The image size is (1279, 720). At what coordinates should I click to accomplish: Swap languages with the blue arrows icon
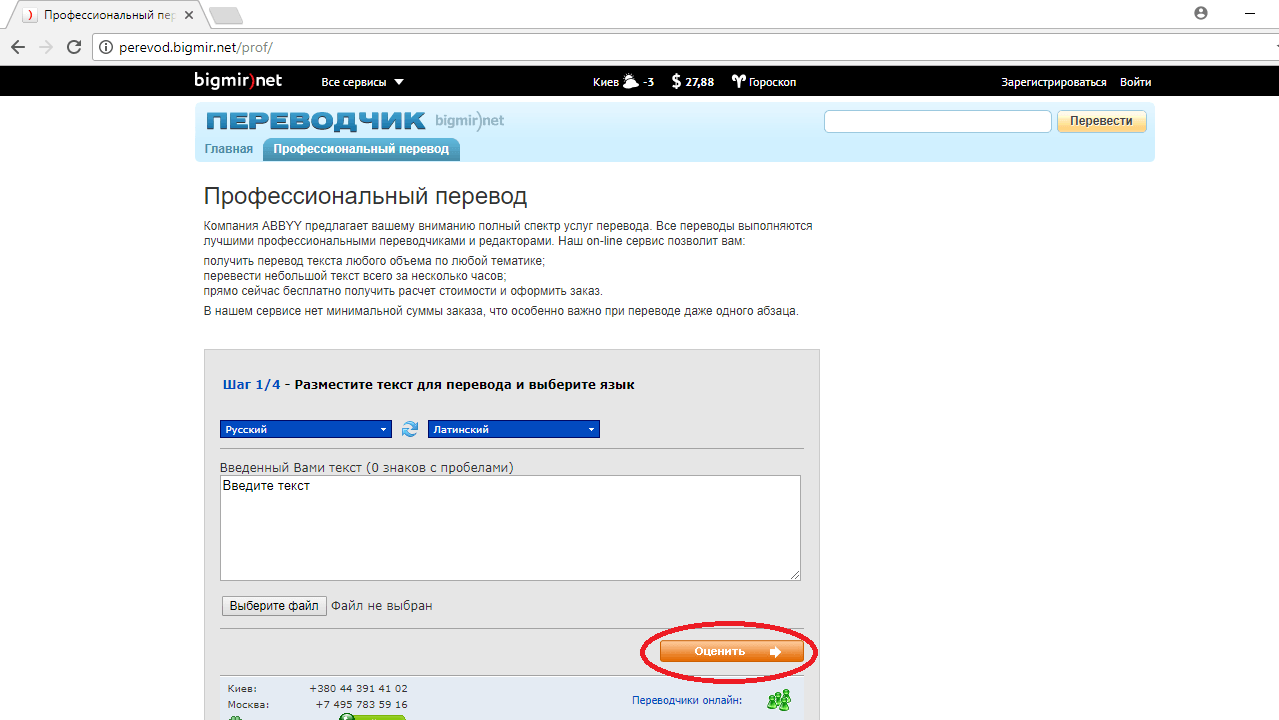pos(409,429)
